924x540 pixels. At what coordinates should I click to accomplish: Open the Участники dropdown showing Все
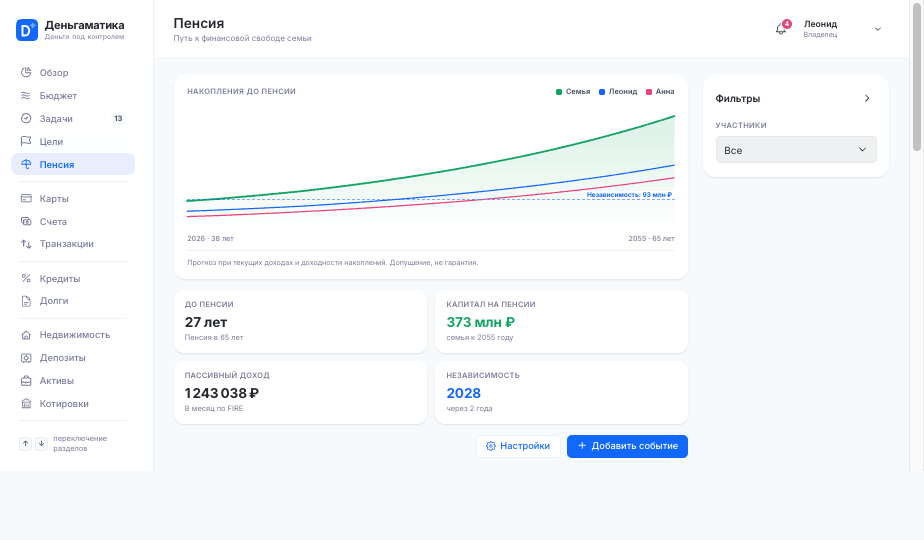pos(796,150)
